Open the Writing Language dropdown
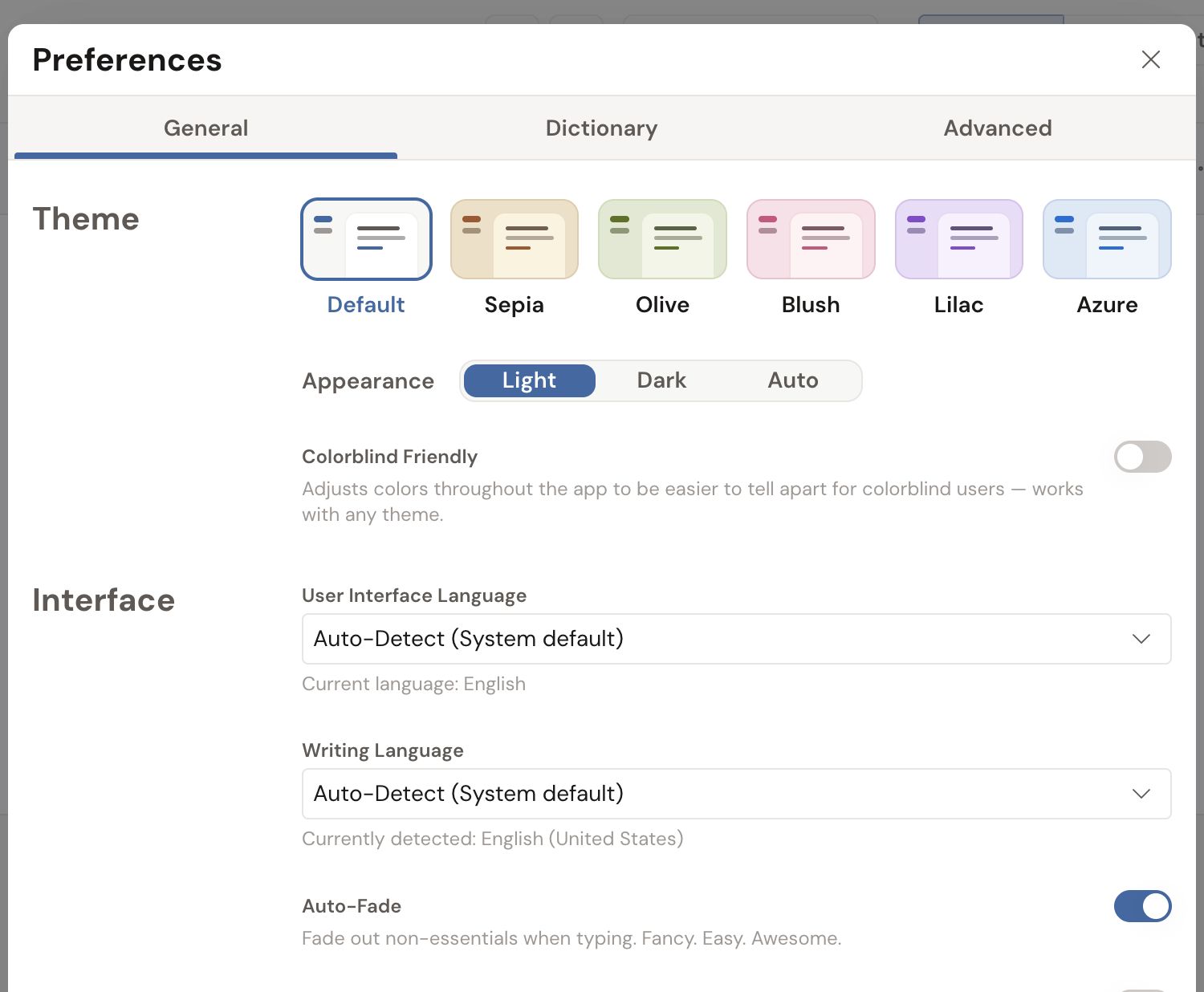 pos(736,794)
